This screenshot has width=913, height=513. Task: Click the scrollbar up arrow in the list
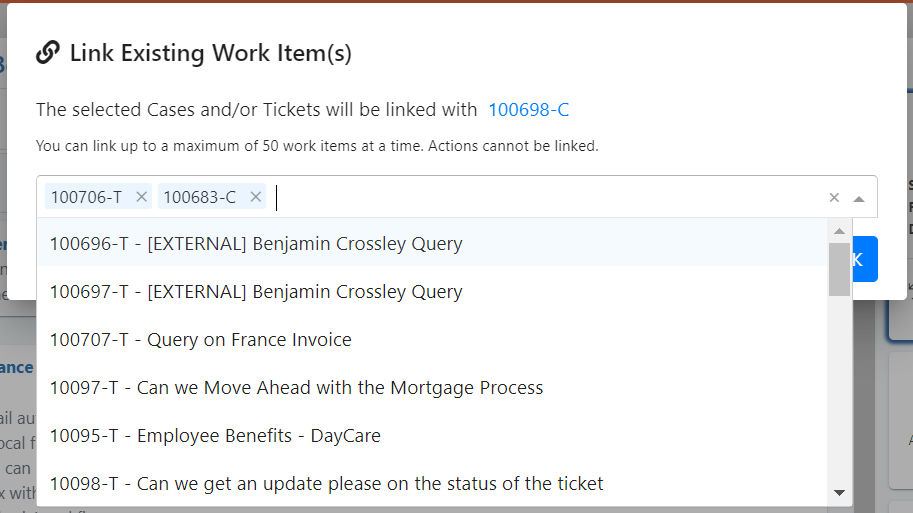839,231
